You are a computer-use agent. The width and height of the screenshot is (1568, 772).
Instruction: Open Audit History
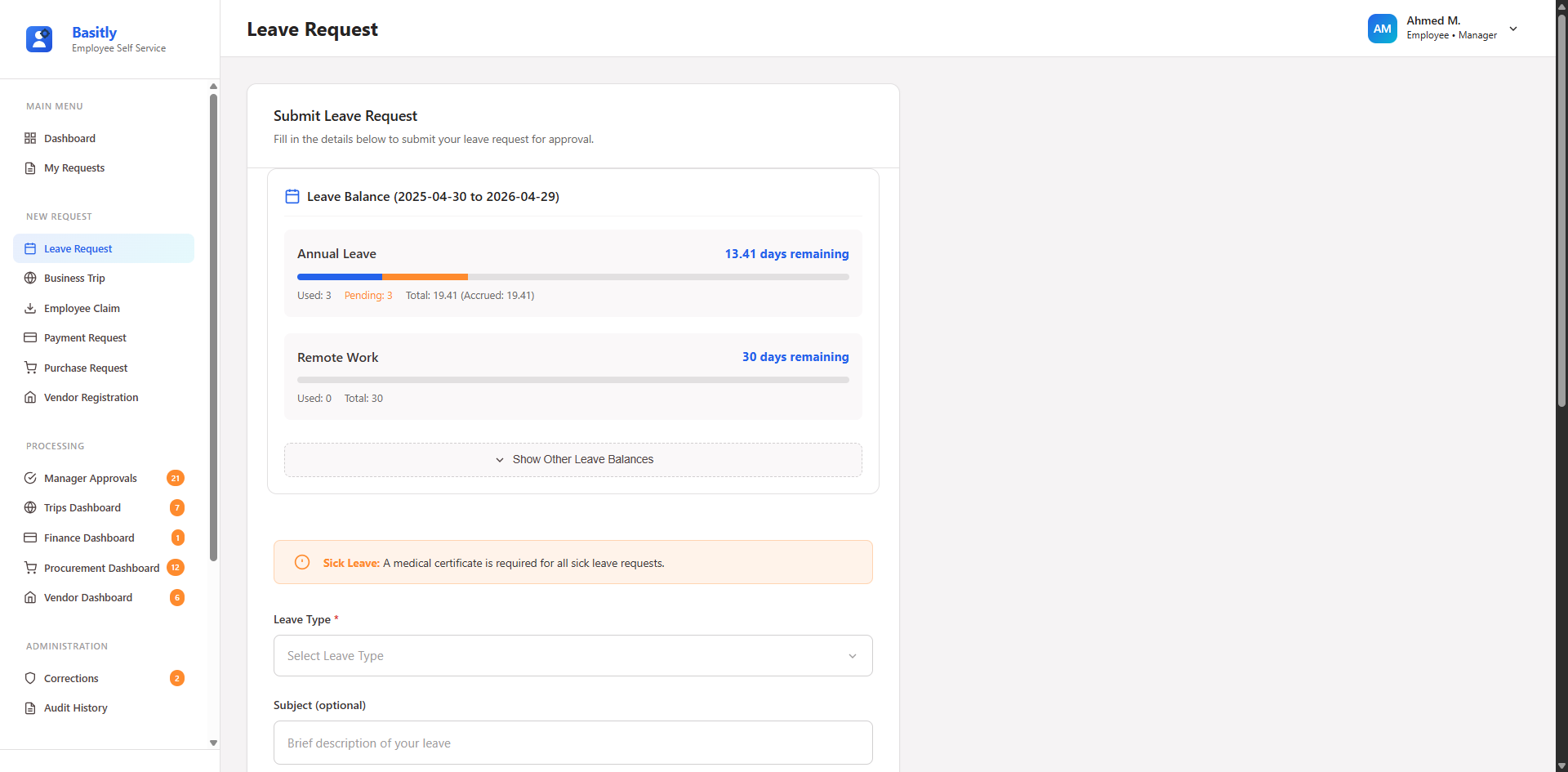(x=75, y=707)
